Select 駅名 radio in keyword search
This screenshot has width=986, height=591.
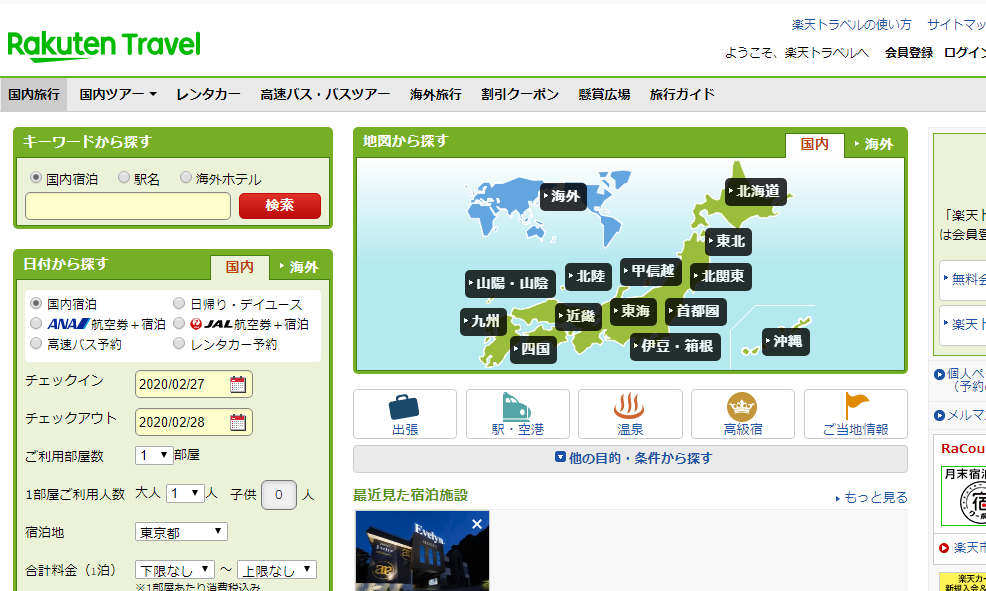point(124,178)
